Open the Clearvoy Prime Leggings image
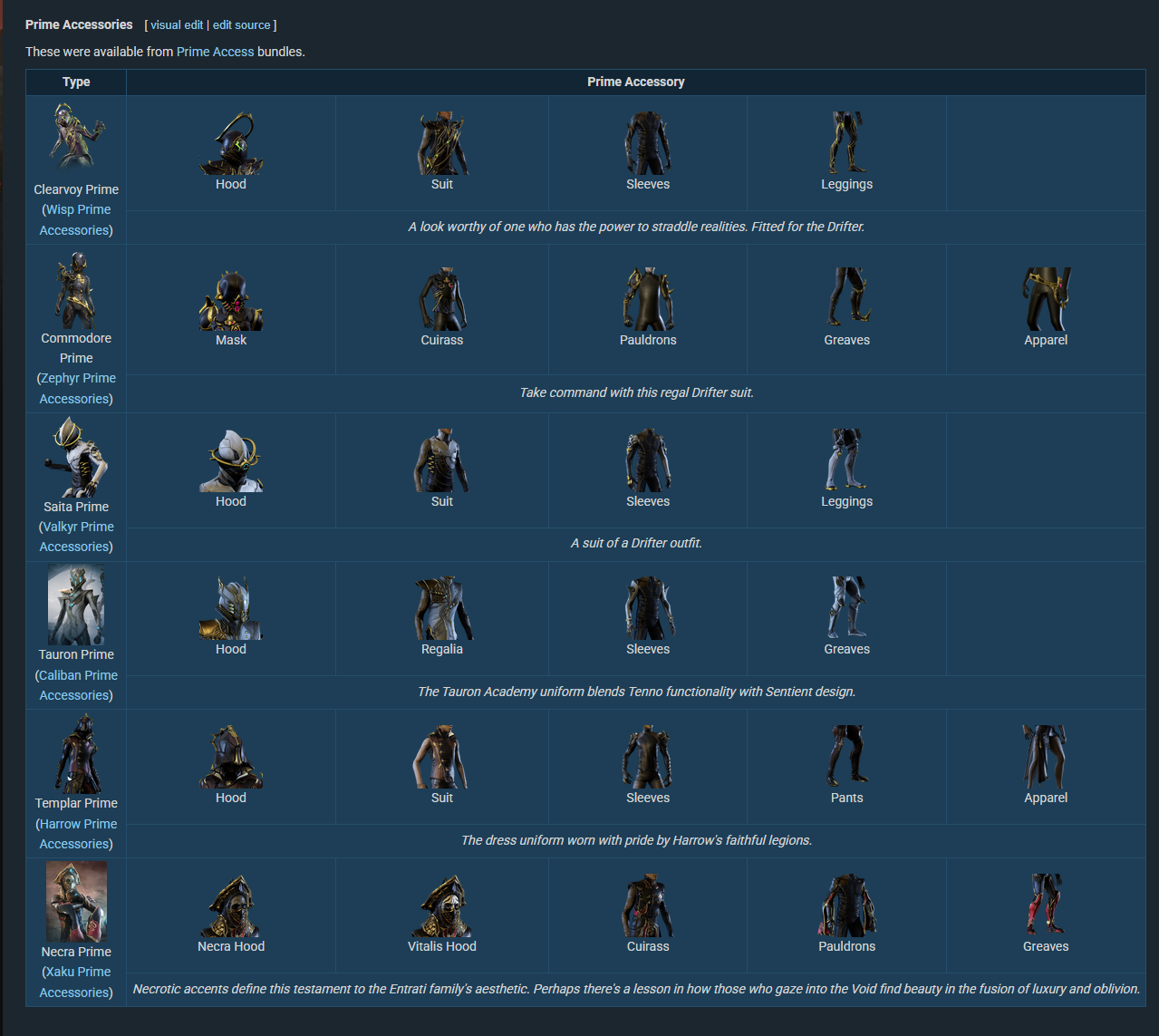The image size is (1159, 1036). (847, 143)
